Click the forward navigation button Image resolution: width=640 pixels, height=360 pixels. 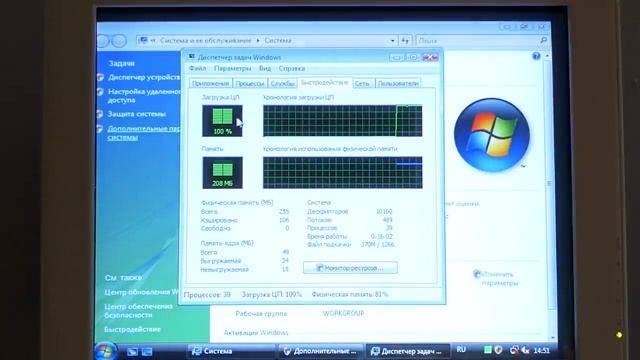point(119,41)
